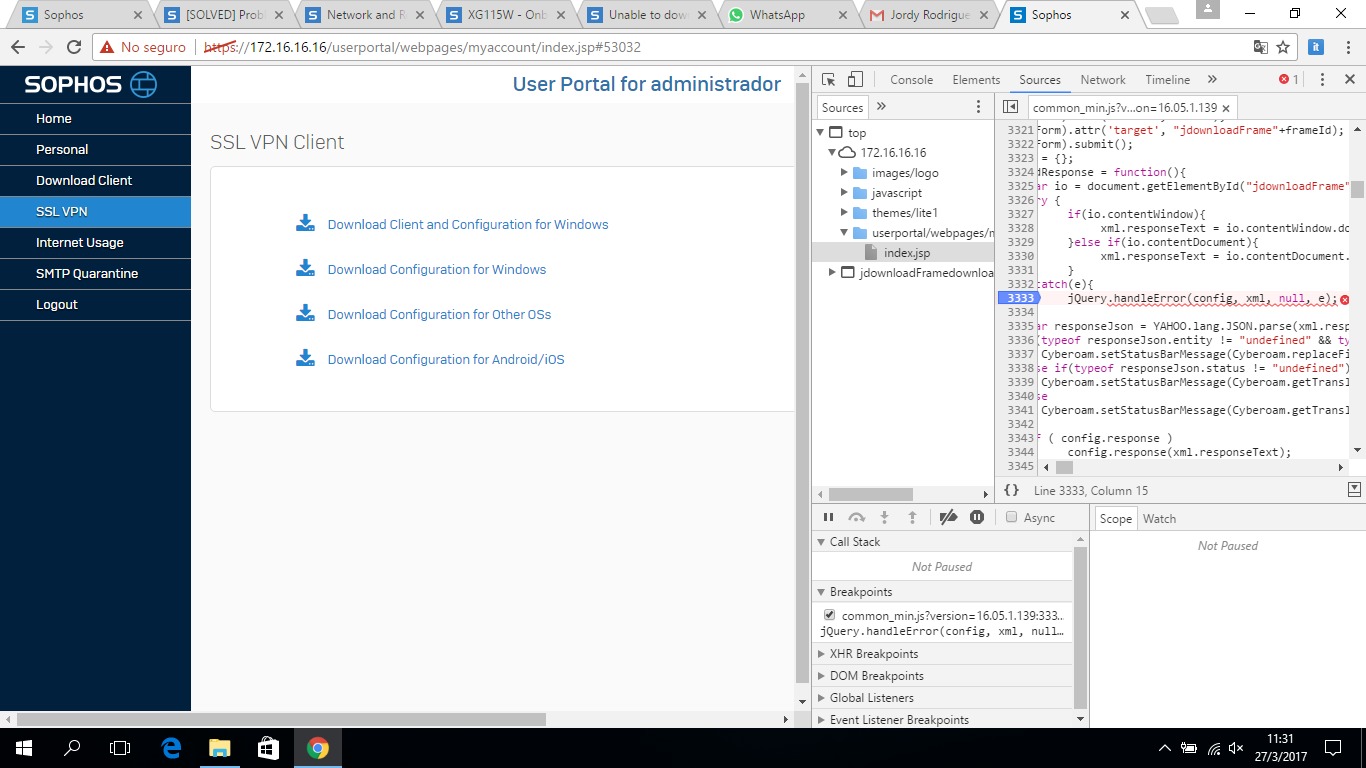The width and height of the screenshot is (1366, 768).
Task: Open the Download Client sidebar item
Action: point(95,180)
